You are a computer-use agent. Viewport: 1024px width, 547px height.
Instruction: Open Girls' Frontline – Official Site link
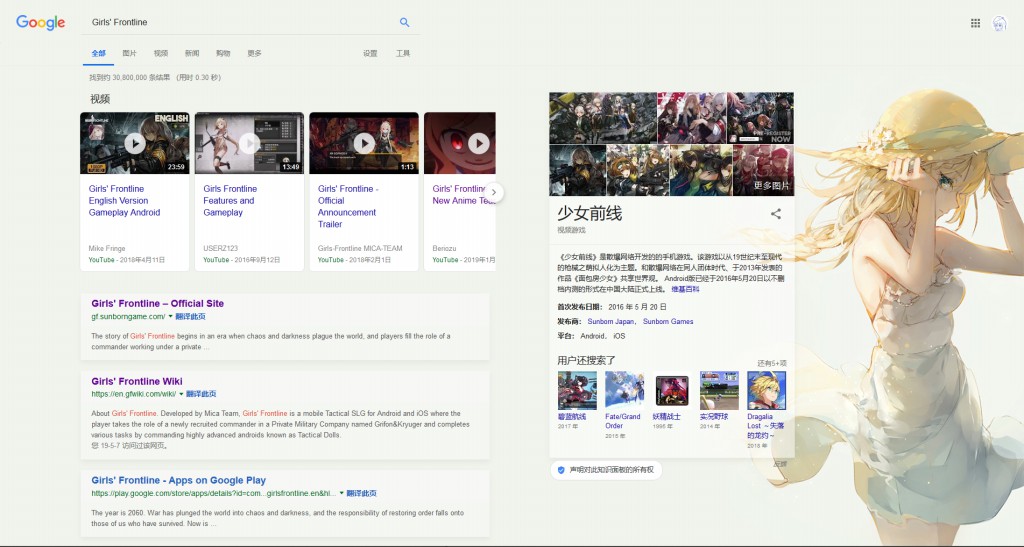pos(157,303)
